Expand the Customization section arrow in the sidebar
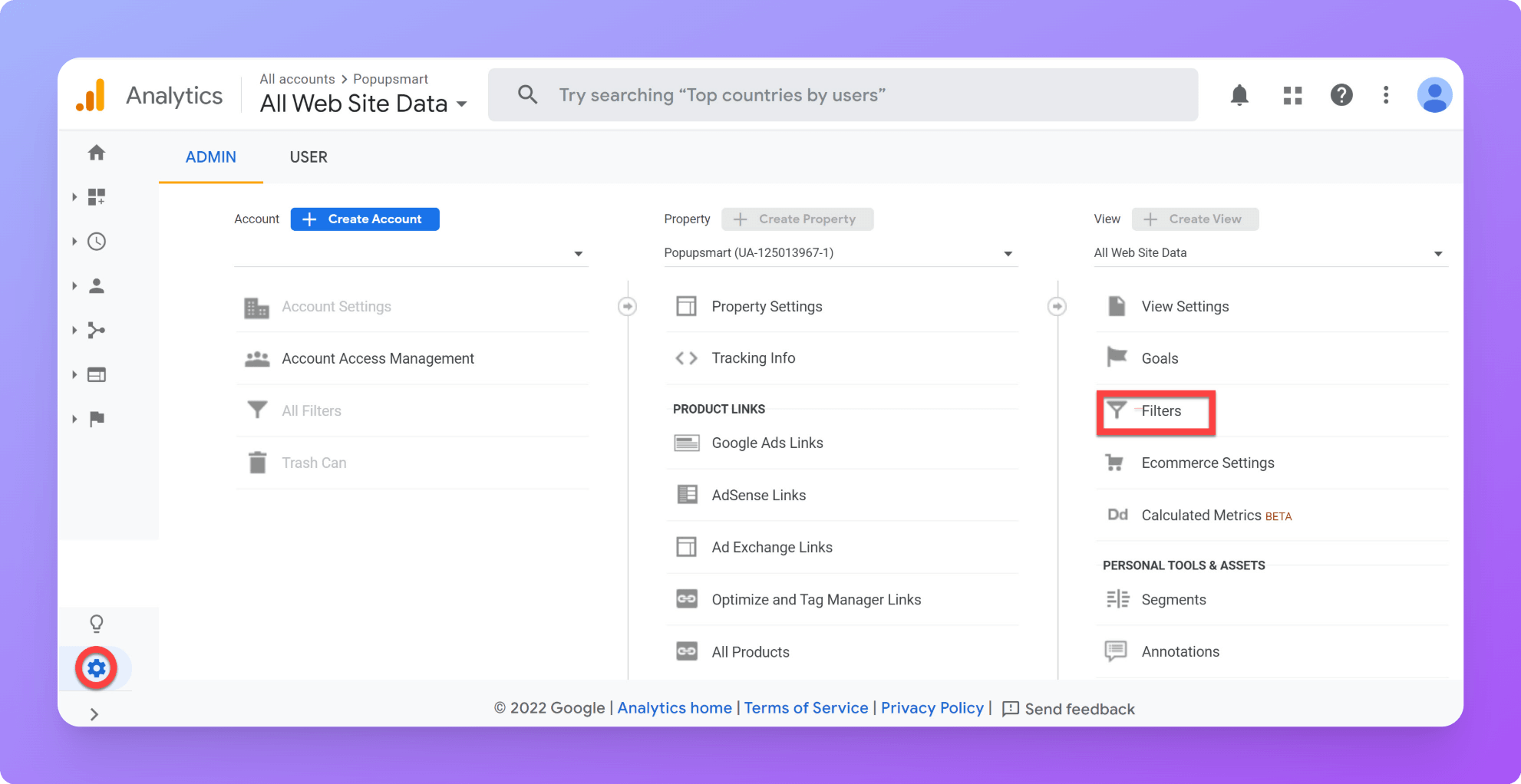 click(74, 197)
